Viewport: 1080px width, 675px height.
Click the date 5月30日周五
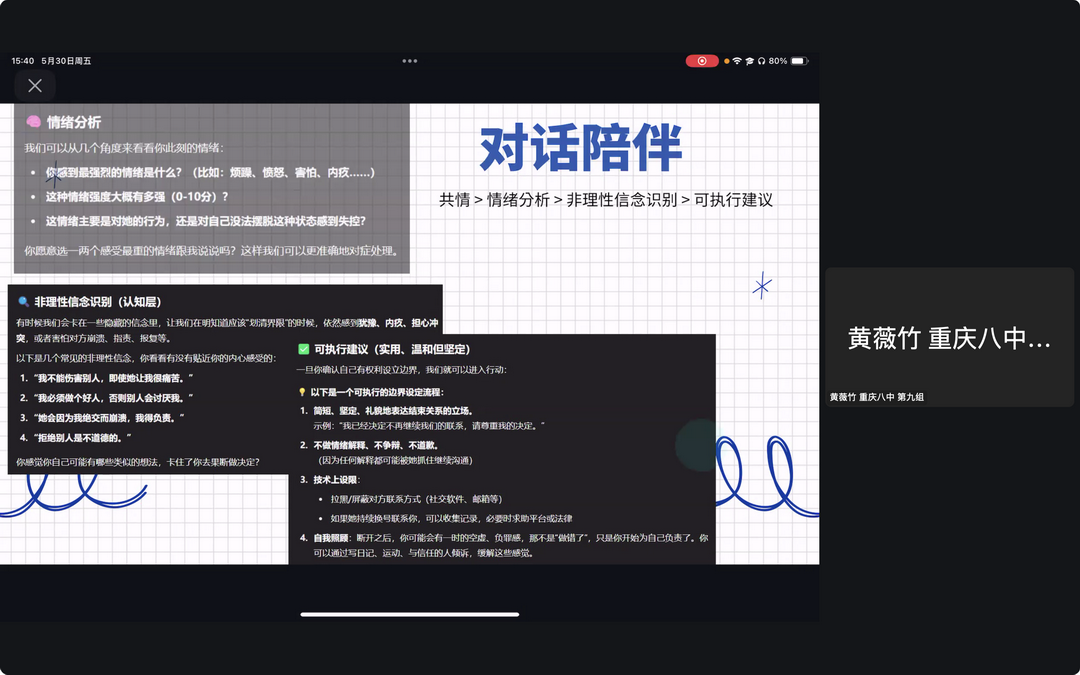[66, 61]
